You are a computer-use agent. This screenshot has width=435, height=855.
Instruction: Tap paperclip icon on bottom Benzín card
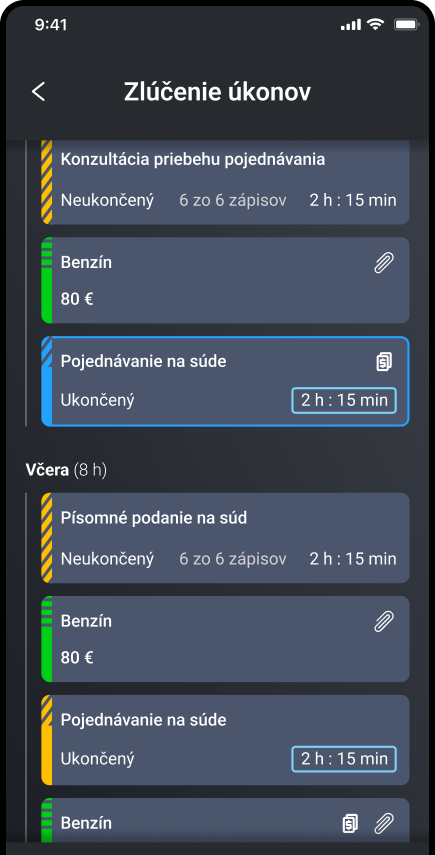pos(384,823)
